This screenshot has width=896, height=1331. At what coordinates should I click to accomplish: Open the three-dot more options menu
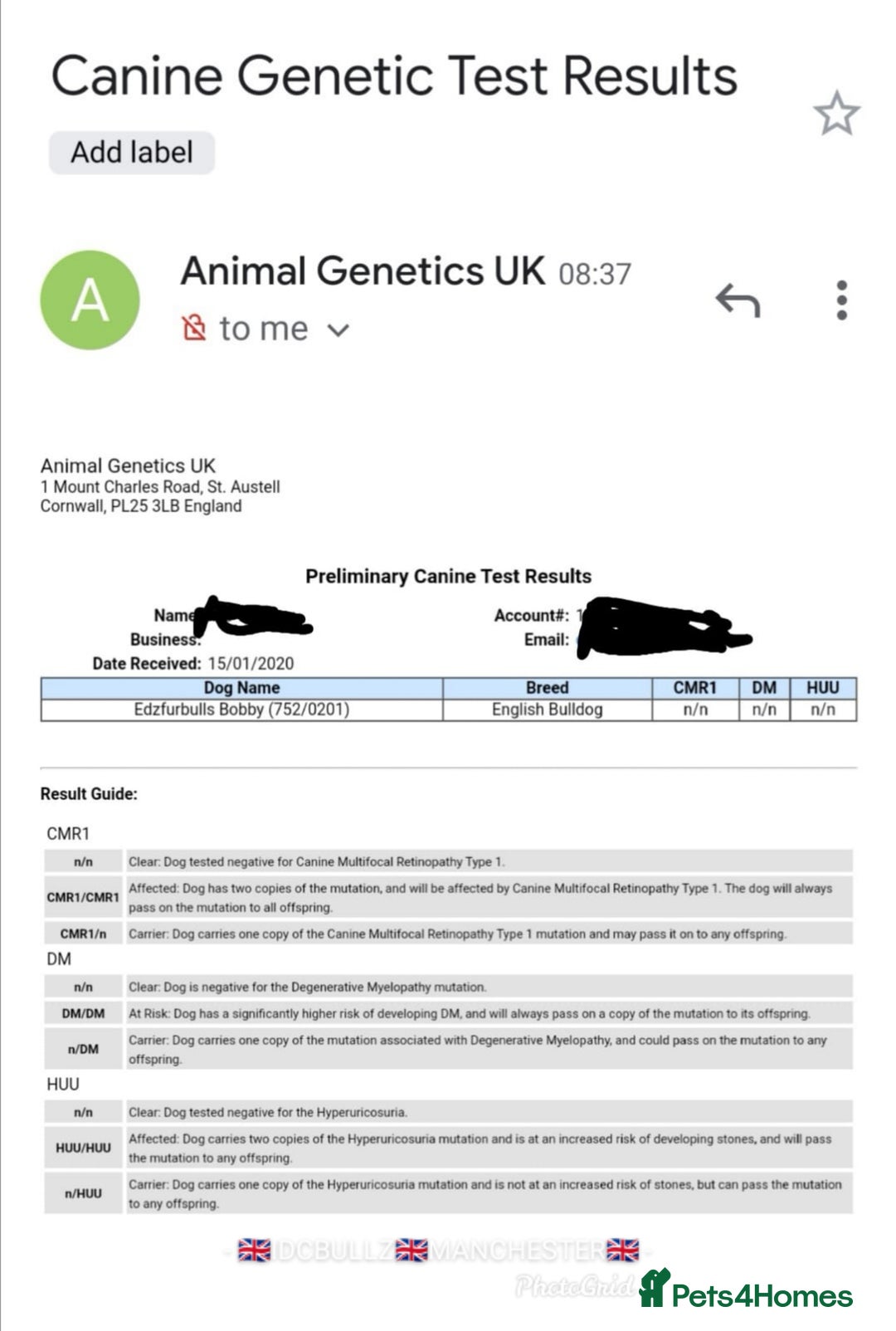841,300
